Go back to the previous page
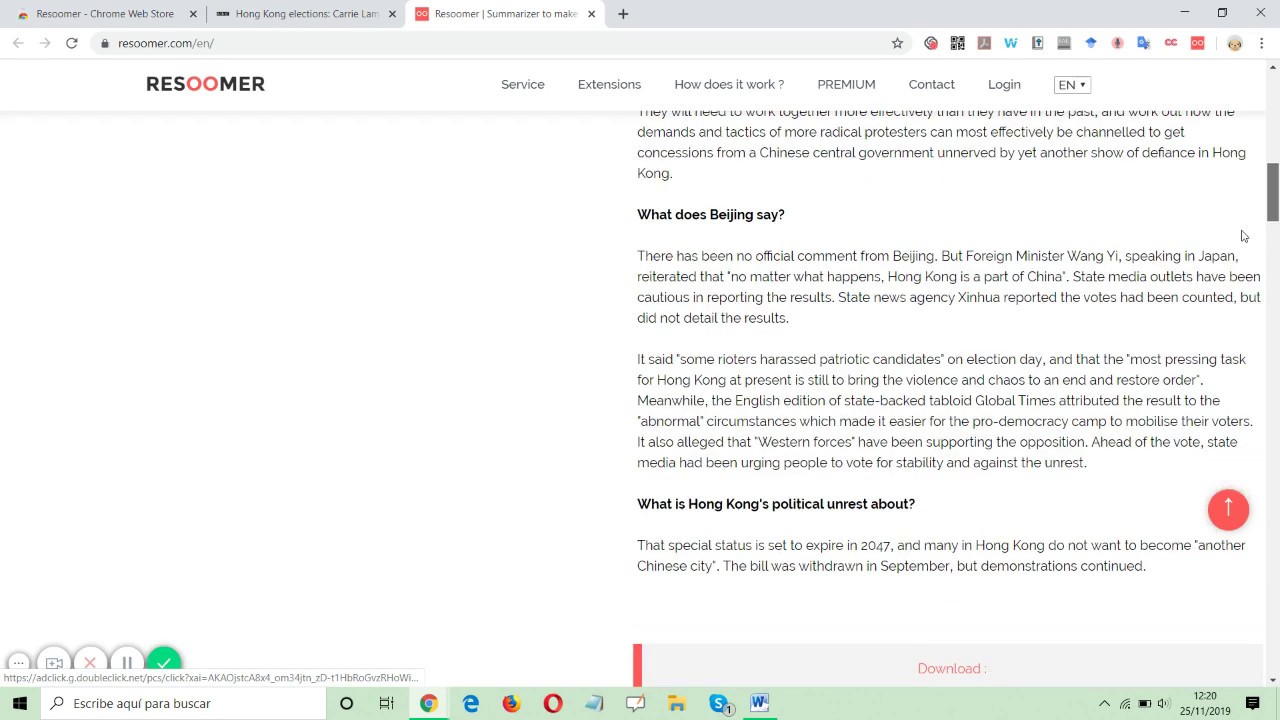Viewport: 1280px width, 720px height. tap(18, 43)
